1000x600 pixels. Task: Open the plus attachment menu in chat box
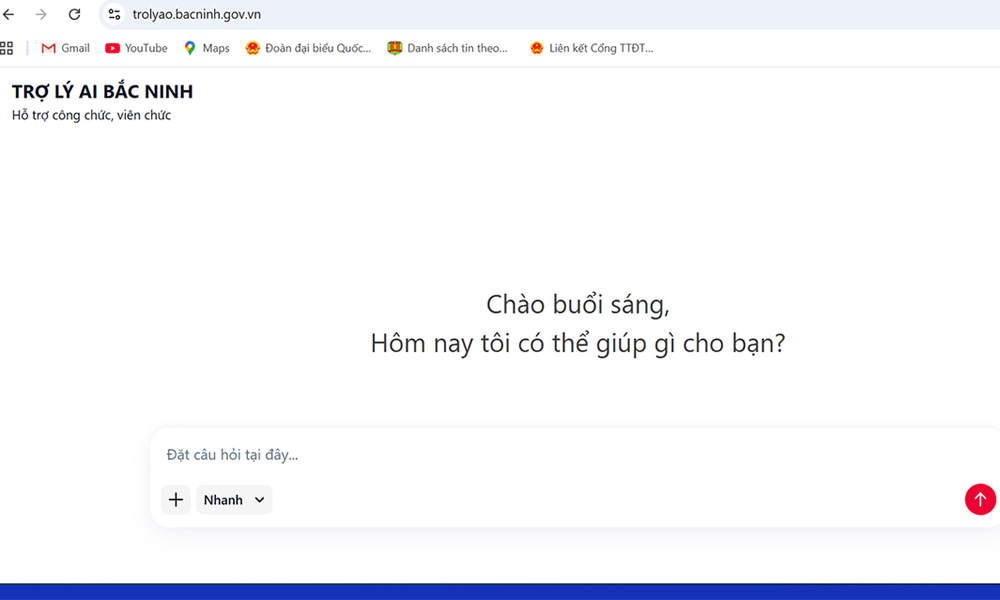tap(176, 499)
